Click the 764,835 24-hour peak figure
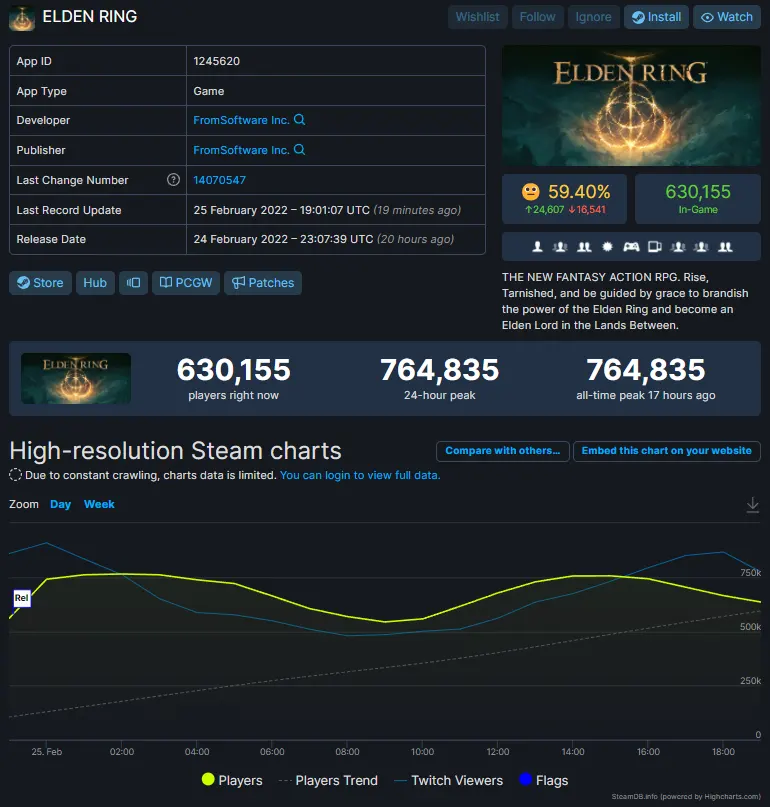Screen dimensions: 770x807 [440, 370]
